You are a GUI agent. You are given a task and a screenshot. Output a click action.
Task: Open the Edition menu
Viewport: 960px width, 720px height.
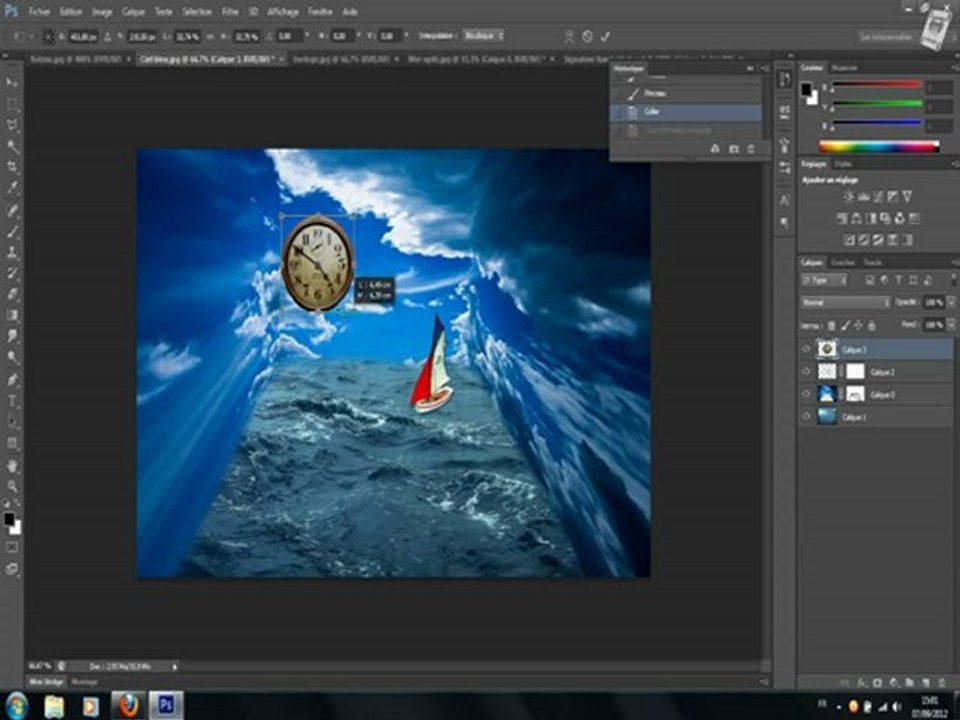point(71,12)
